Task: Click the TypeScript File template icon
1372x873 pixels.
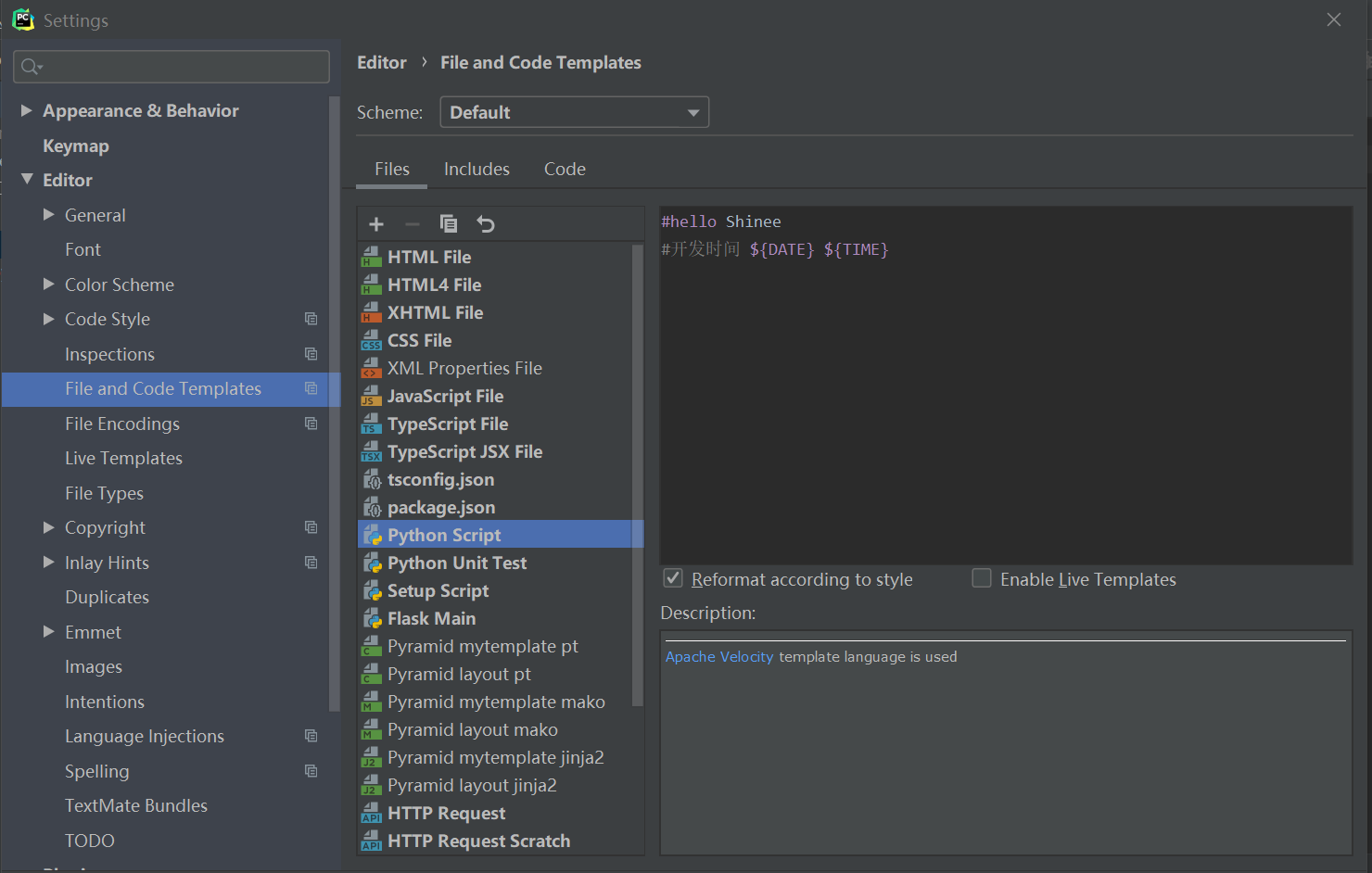Action: (x=372, y=424)
